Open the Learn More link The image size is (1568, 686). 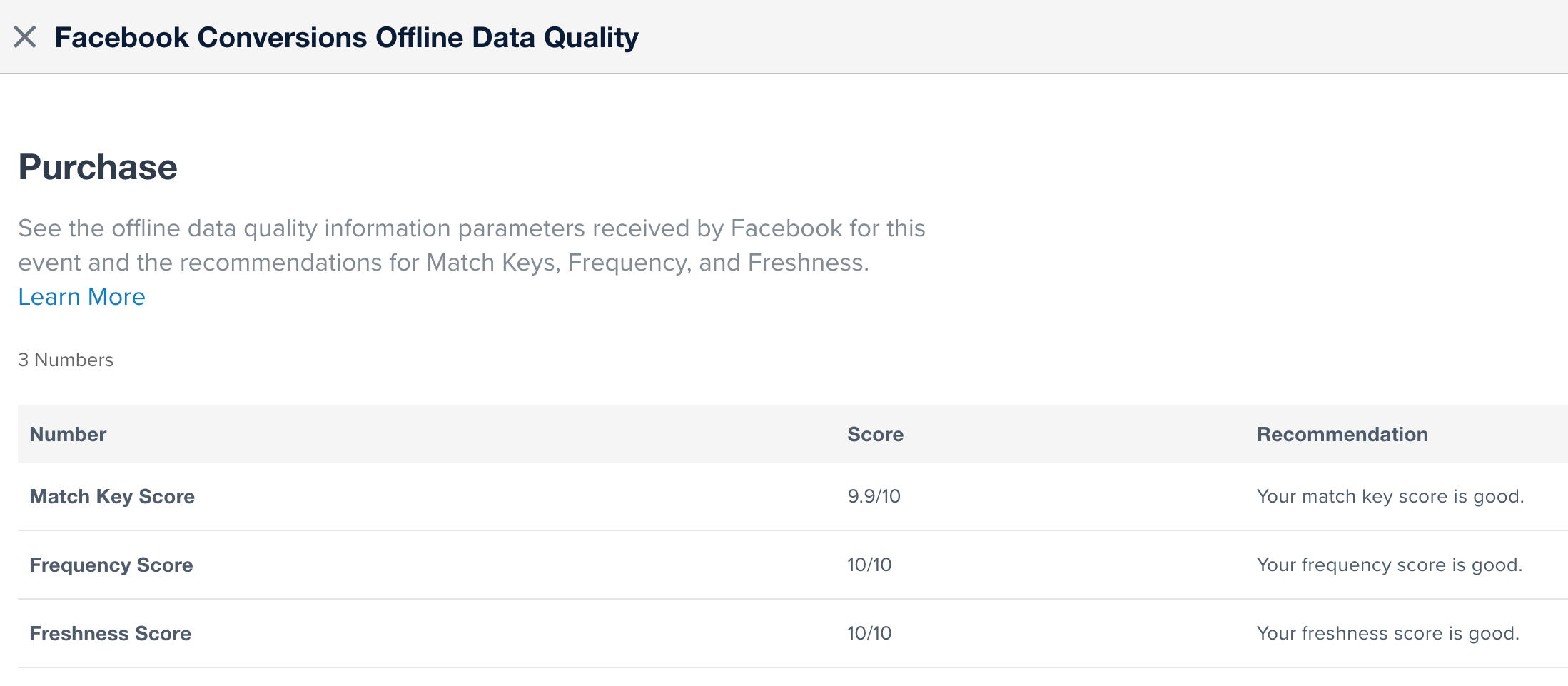81,296
